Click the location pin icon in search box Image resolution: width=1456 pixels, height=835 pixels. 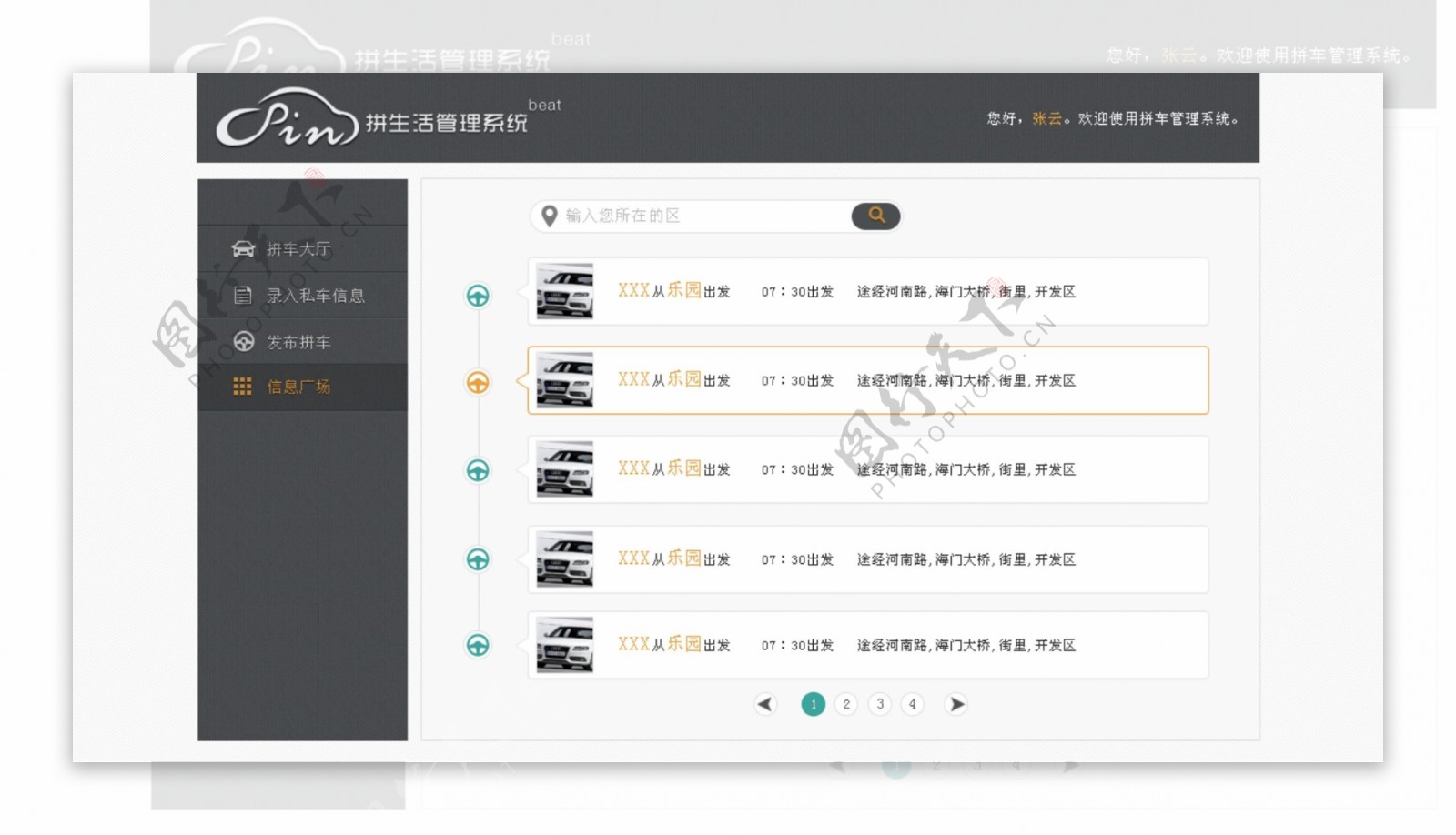click(x=549, y=216)
